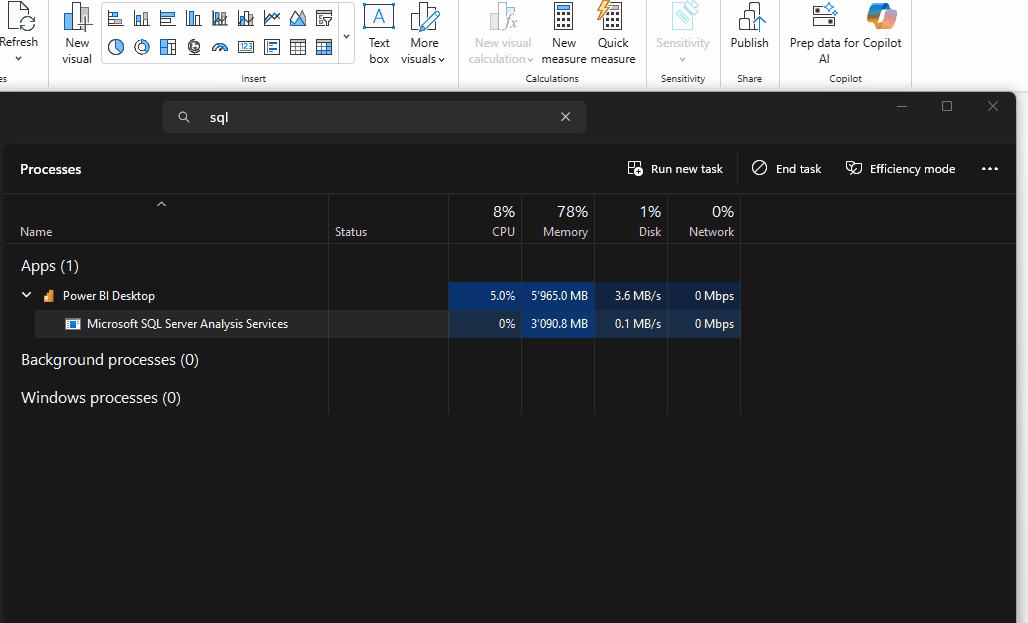The width and height of the screenshot is (1028, 623).
Task: Insert a line chart visual
Action: (x=272, y=18)
